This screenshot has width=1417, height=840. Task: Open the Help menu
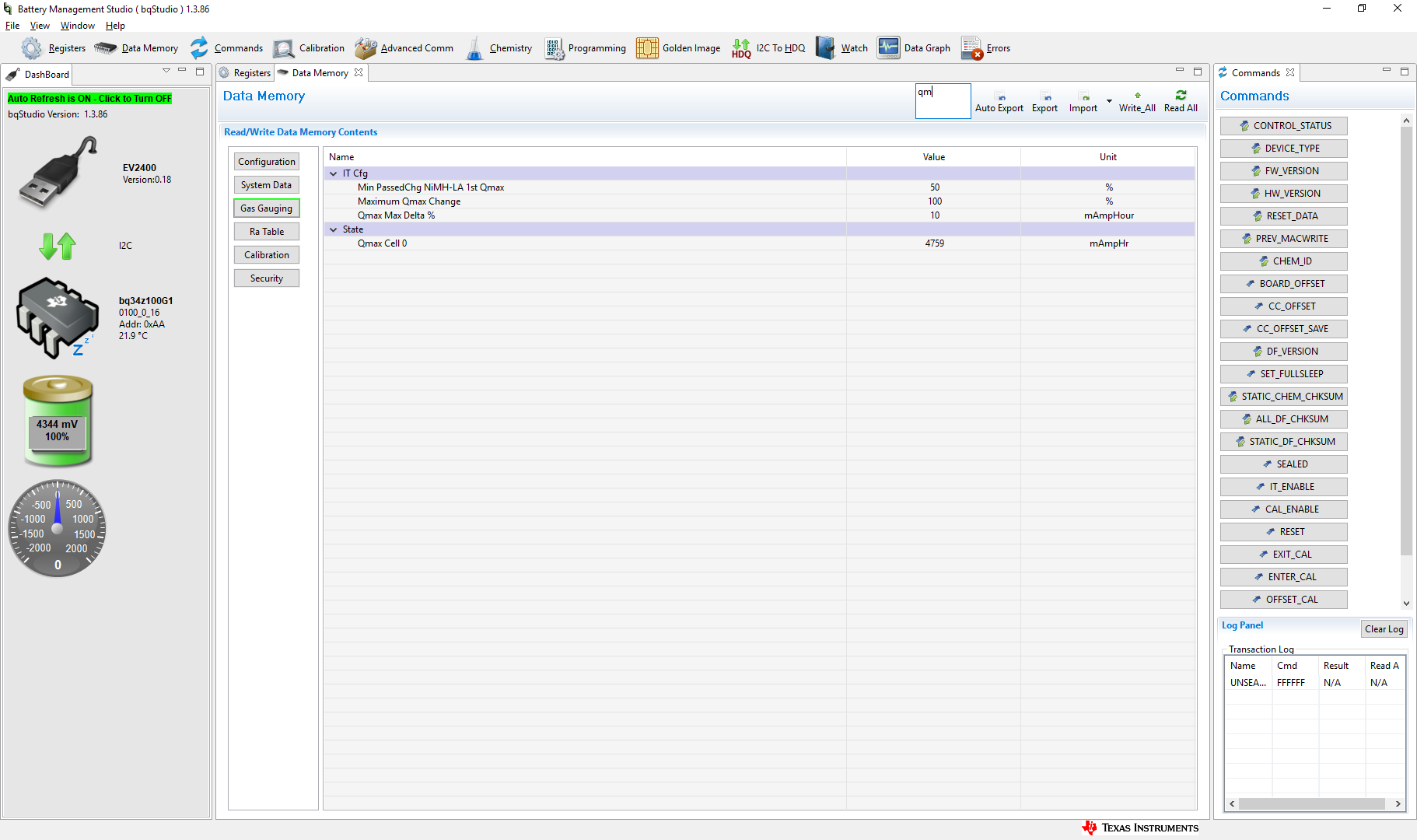pos(115,26)
